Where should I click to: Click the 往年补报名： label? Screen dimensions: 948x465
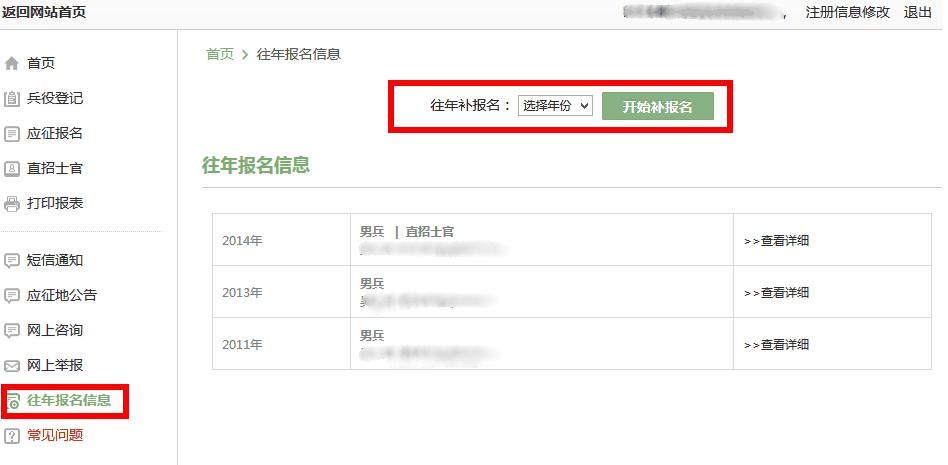coord(471,106)
